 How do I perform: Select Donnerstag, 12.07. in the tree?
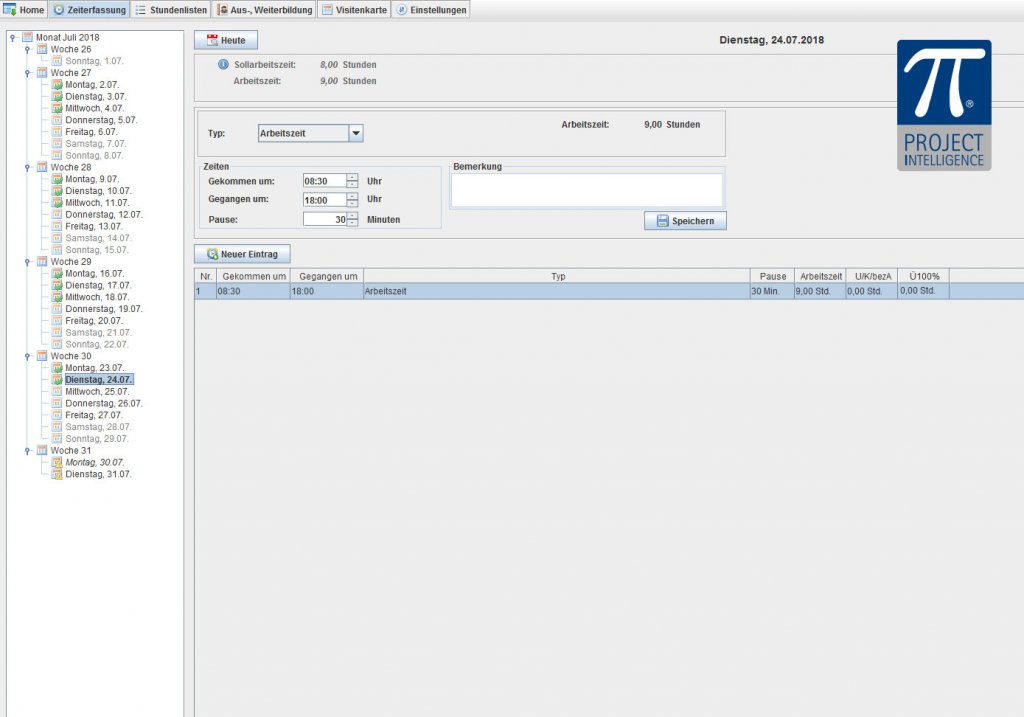pos(103,214)
